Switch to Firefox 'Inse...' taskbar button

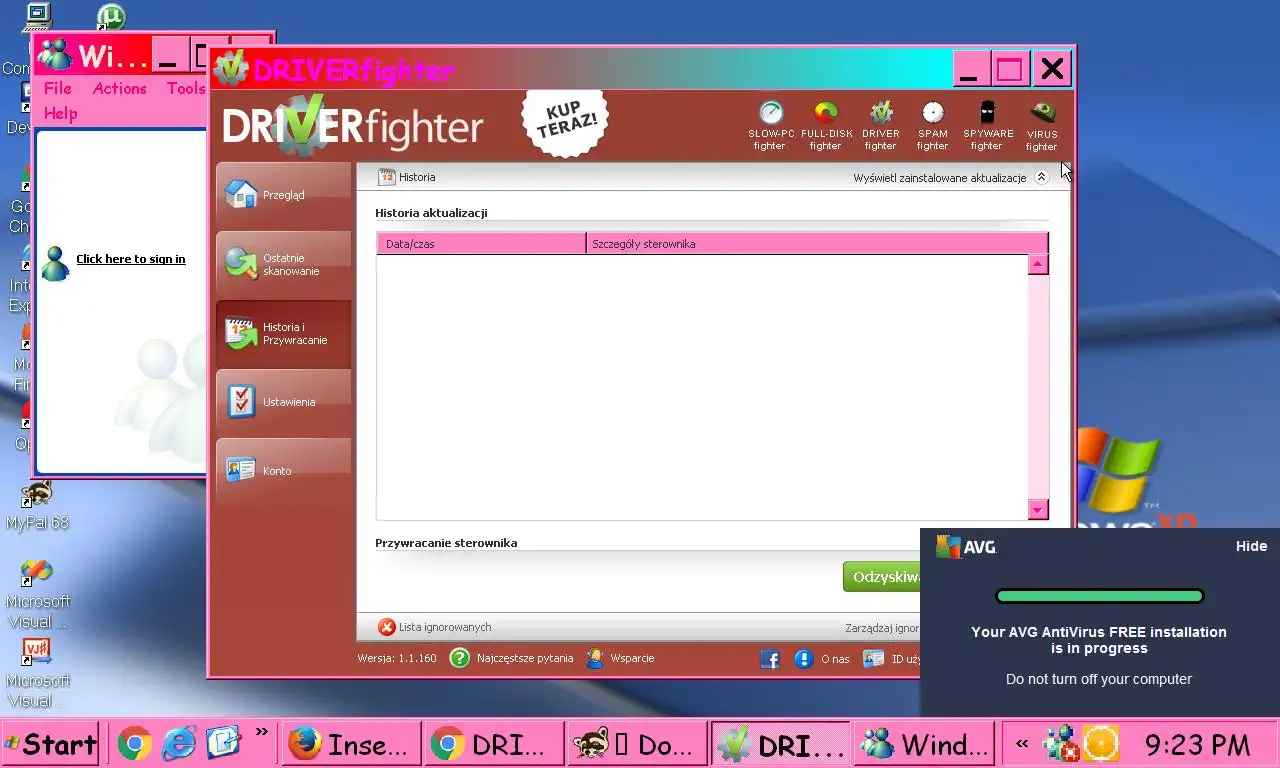[x=350, y=744]
